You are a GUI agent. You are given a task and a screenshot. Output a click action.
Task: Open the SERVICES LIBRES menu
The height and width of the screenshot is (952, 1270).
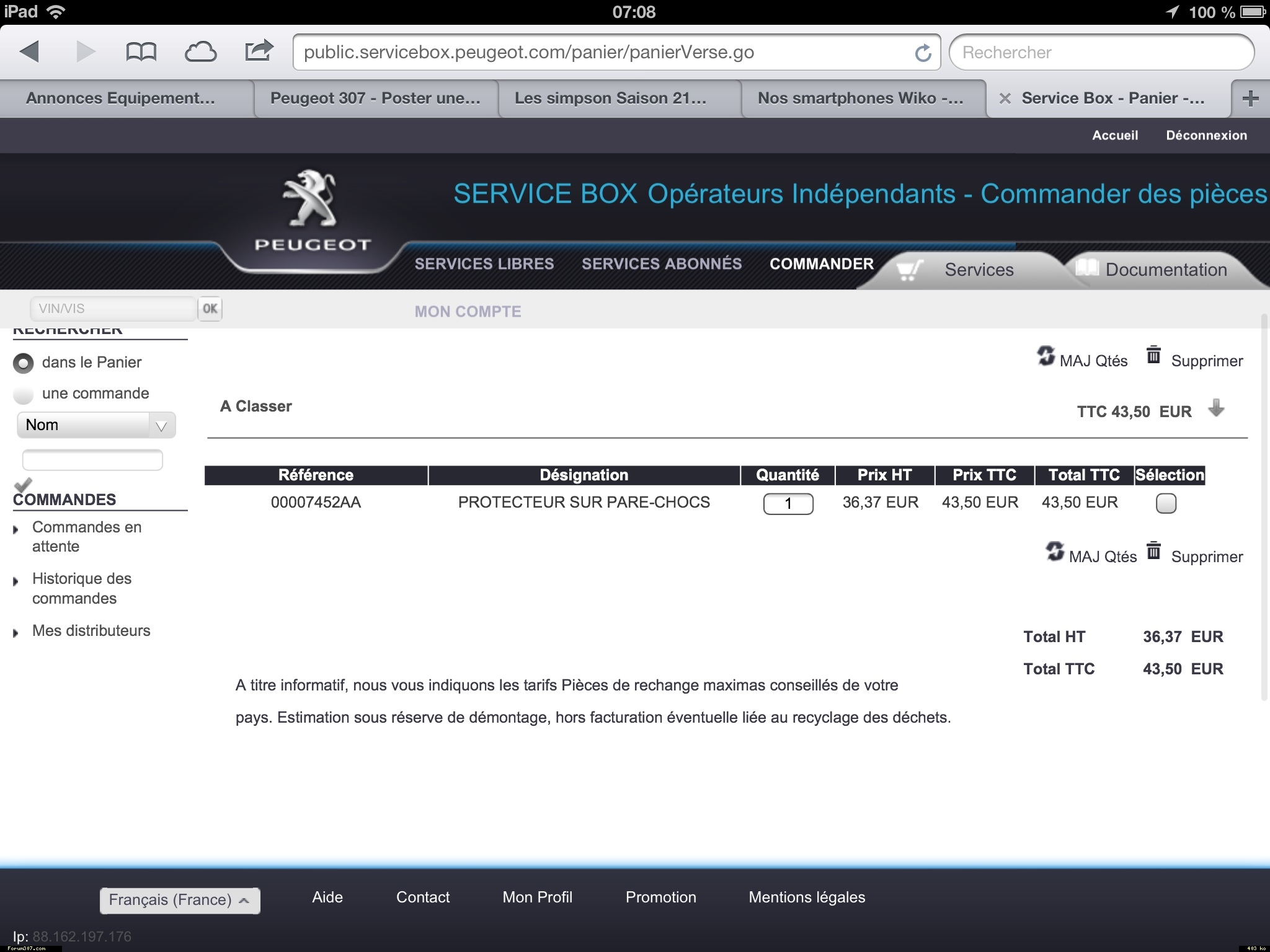click(484, 264)
